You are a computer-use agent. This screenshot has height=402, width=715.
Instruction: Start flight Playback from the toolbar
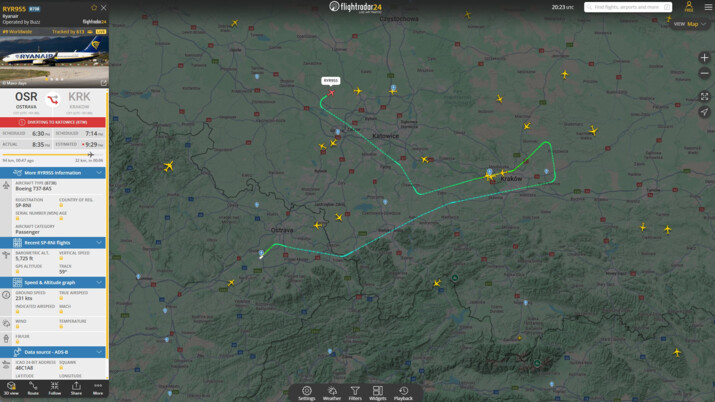pyautogui.click(x=403, y=393)
